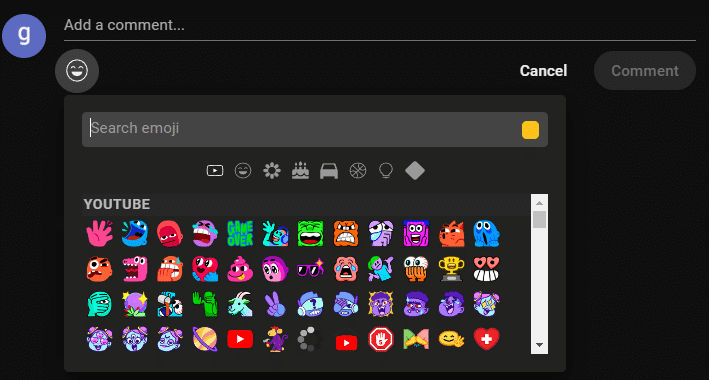Switch to the lightbulb objects category
Viewport: 709px width, 380px height.
[x=386, y=171]
